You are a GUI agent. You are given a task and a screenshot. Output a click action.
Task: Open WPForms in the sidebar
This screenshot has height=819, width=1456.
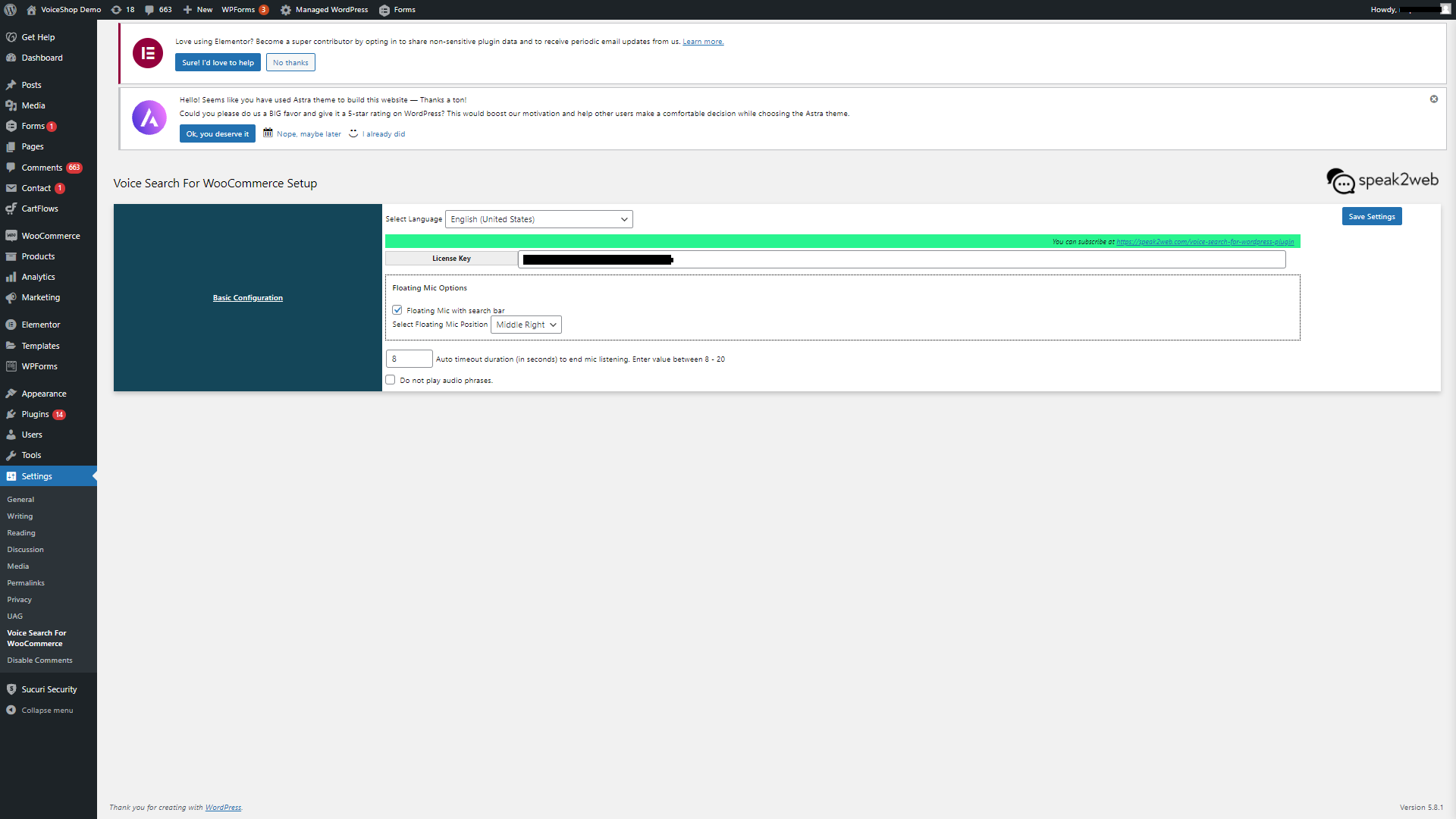(x=49, y=366)
